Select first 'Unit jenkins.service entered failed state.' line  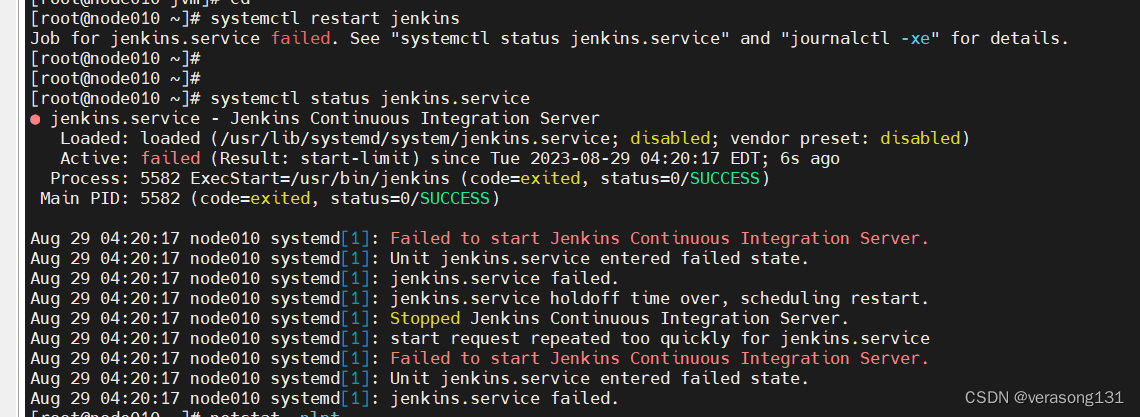click(600, 258)
